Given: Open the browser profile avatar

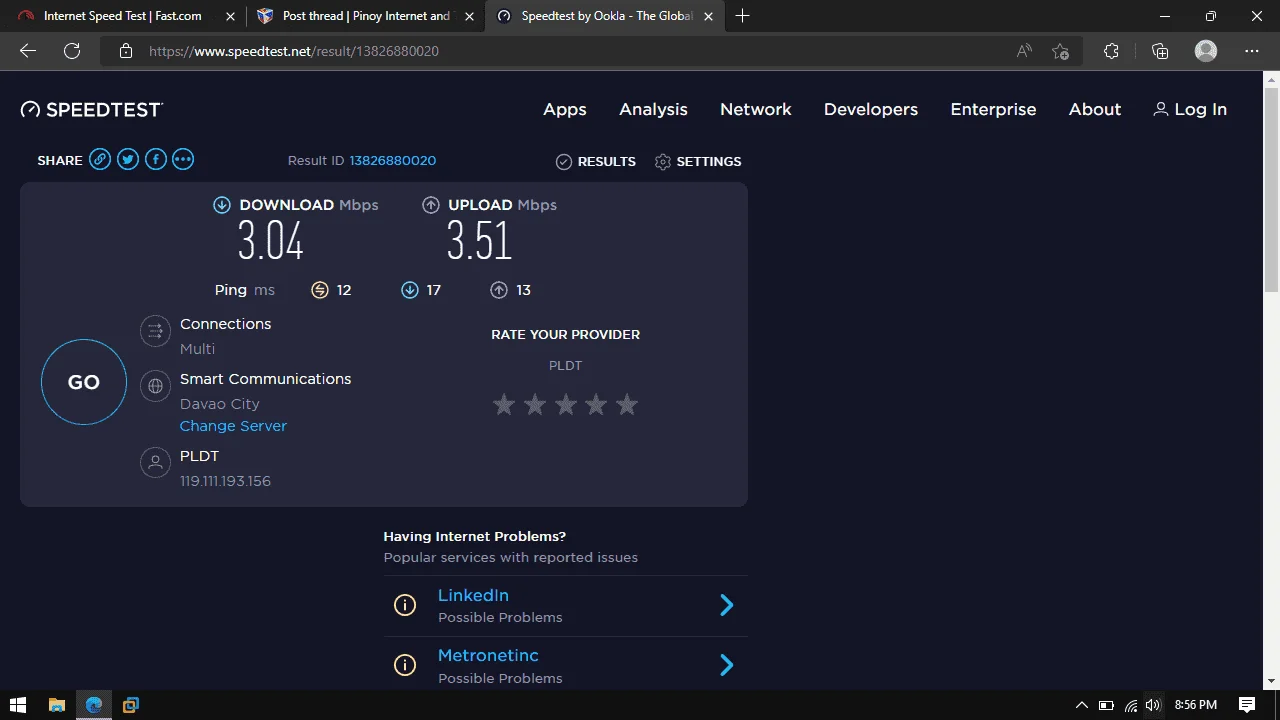Looking at the screenshot, I should 1206,51.
